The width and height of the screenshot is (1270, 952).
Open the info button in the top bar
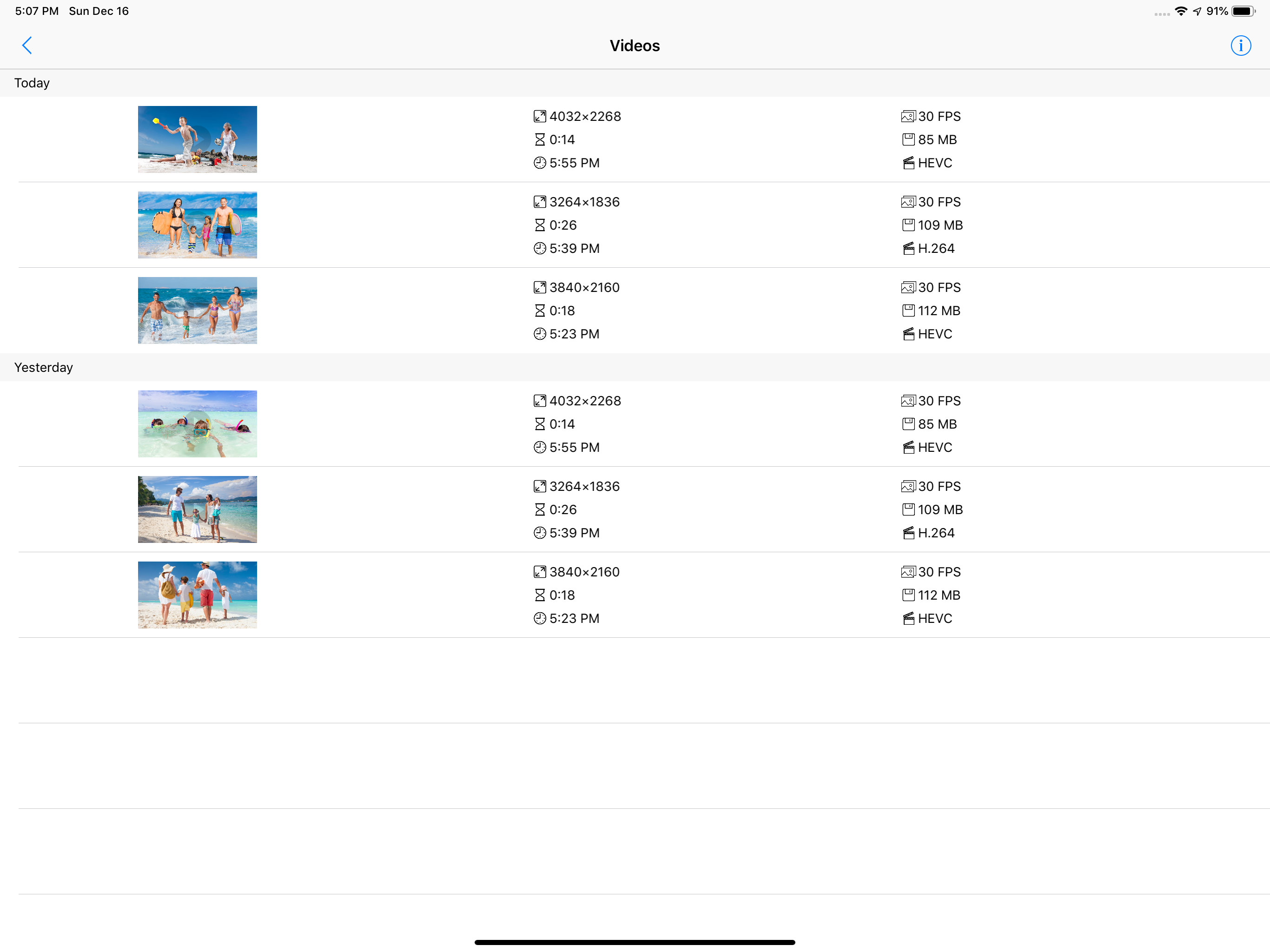1240,46
